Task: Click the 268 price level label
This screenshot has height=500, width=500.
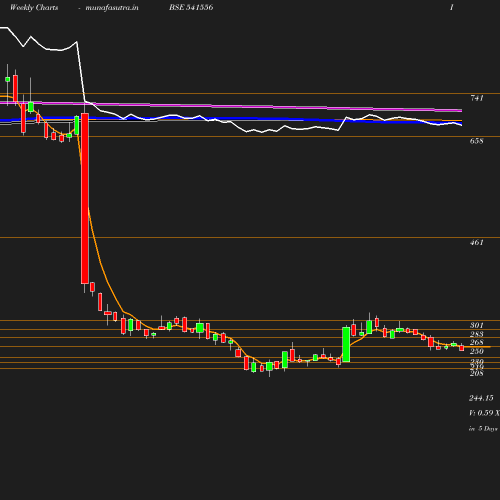Action: pos(476,342)
